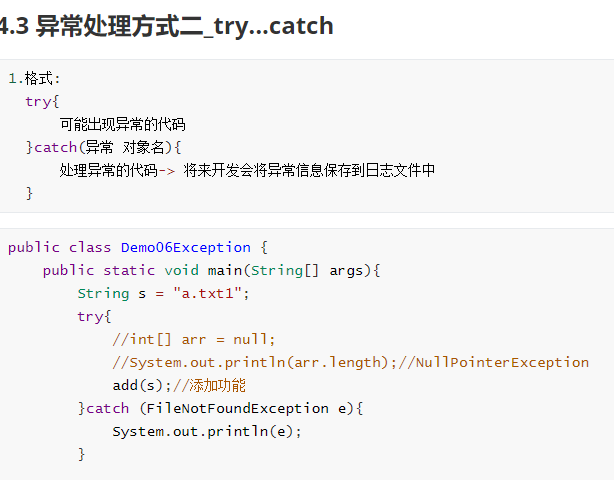
Task: Click the closing brace after println(e)
Action: [81, 455]
